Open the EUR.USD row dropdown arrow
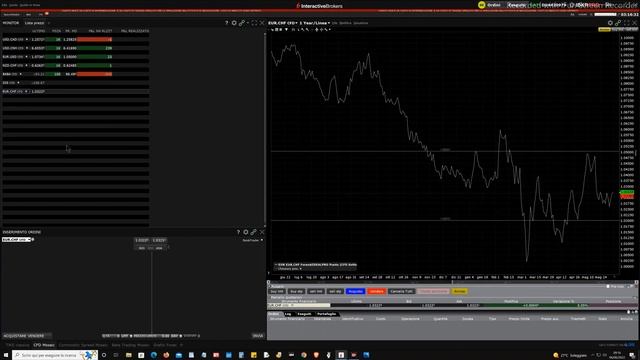640x360 pixels. point(27,57)
